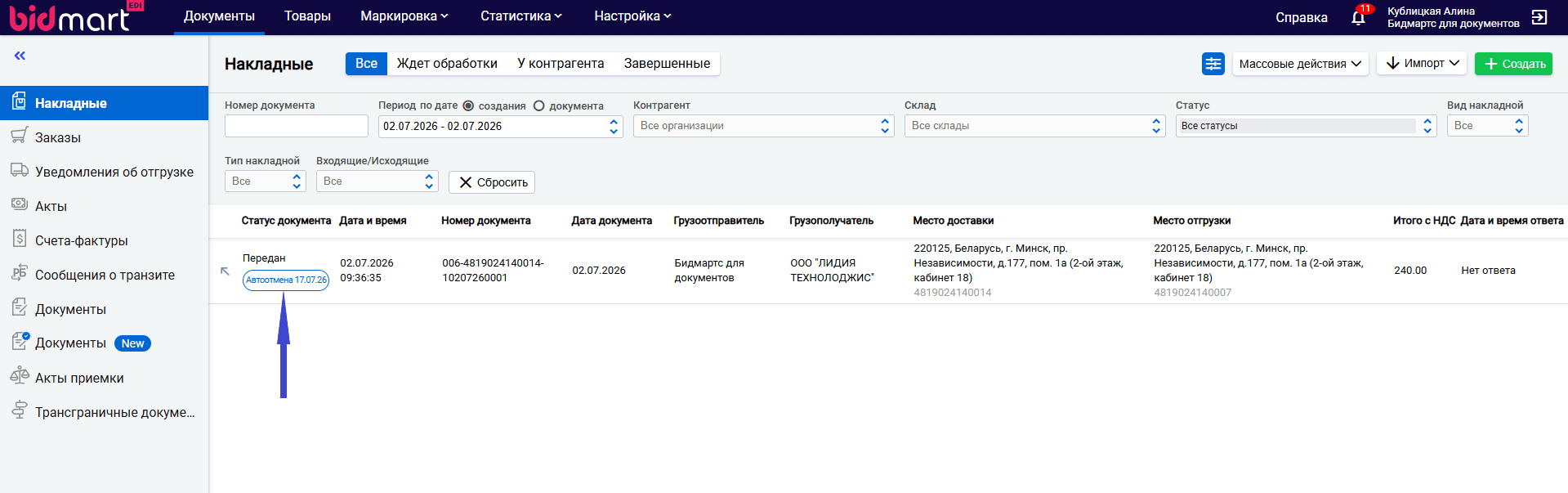Click the Сообщения о транзите icon
The width and height of the screenshot is (1568, 493).
[19, 273]
